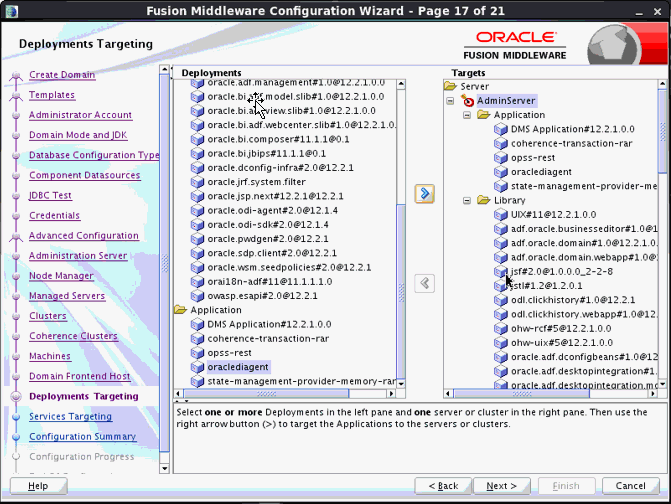Image resolution: width=671 pixels, height=504 pixels.
Task: Click the Server folder icon in Targets
Action: click(x=451, y=86)
